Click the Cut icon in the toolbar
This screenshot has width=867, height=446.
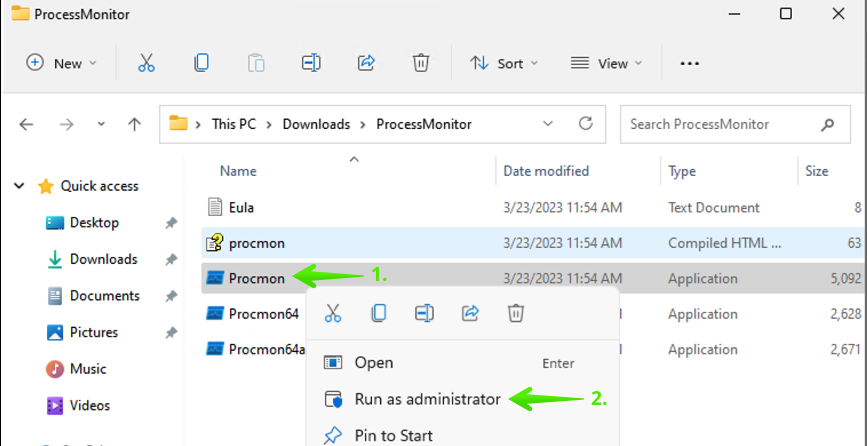146,63
